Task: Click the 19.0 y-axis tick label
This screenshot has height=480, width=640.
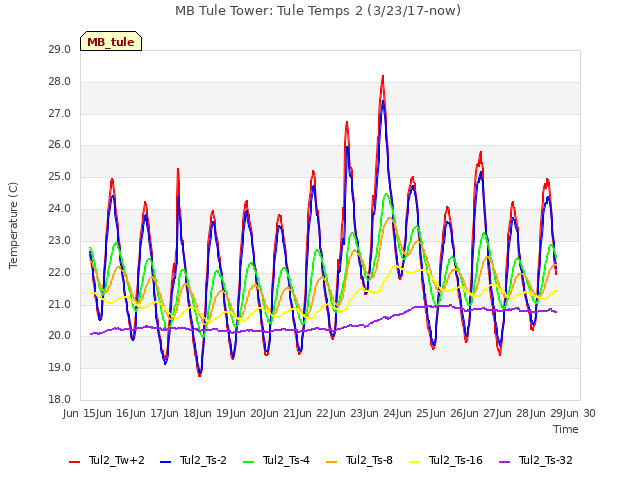Action: 60,368
